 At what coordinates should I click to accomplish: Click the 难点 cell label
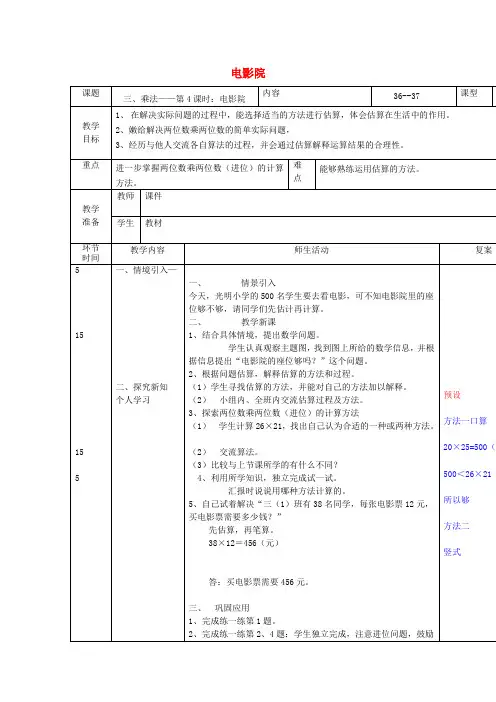pyautogui.click(x=298, y=171)
